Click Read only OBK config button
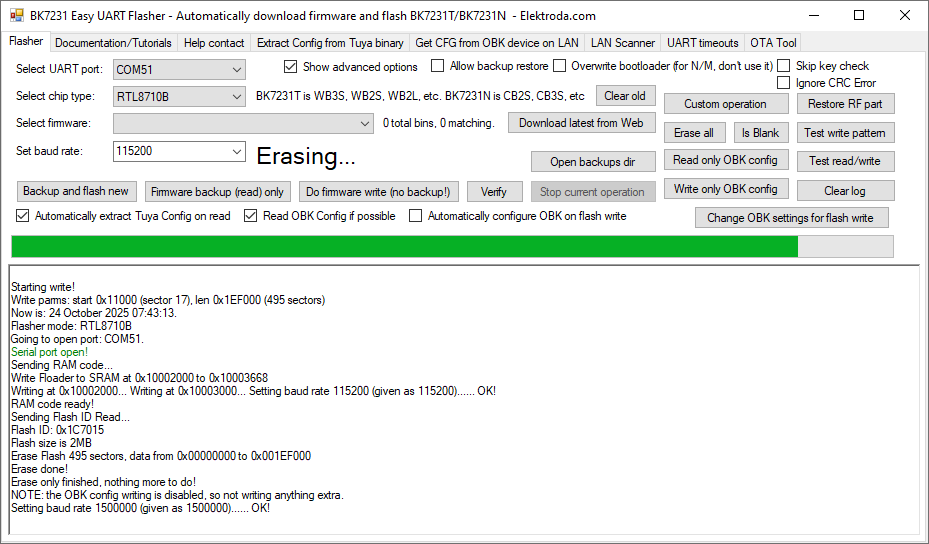Screen dimensions: 929x544 coord(725,160)
